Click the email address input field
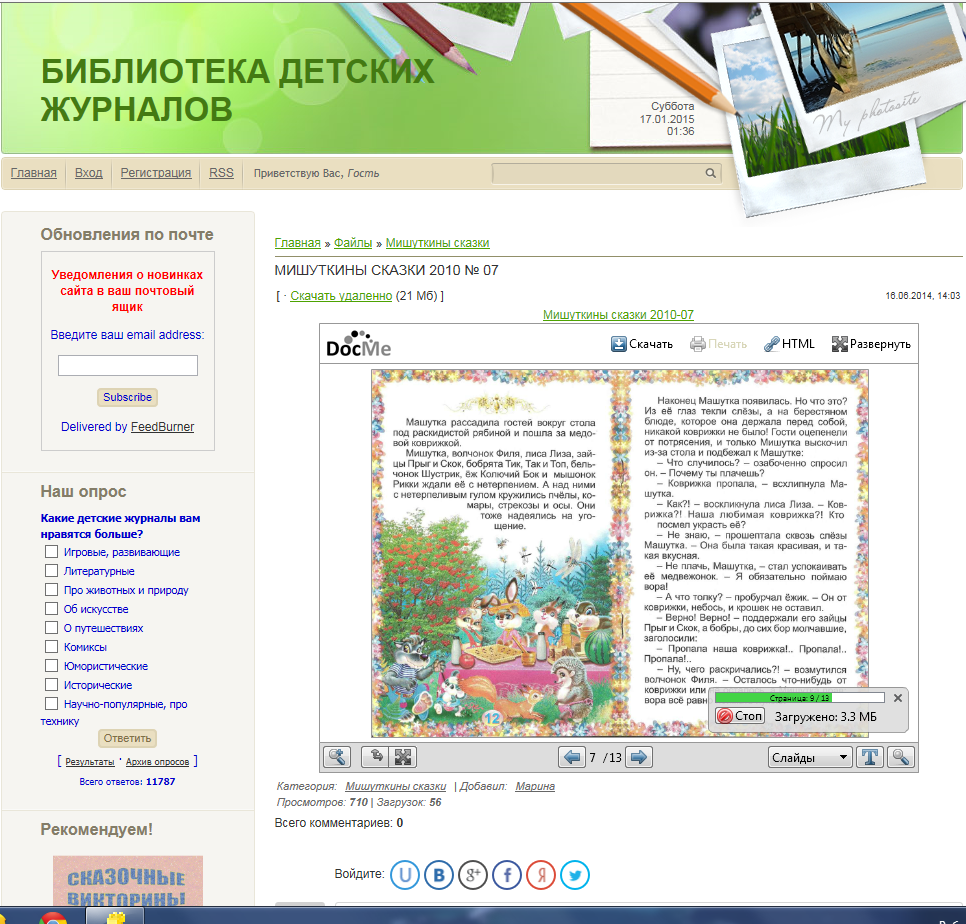This screenshot has height=924, width=966. pos(128,365)
